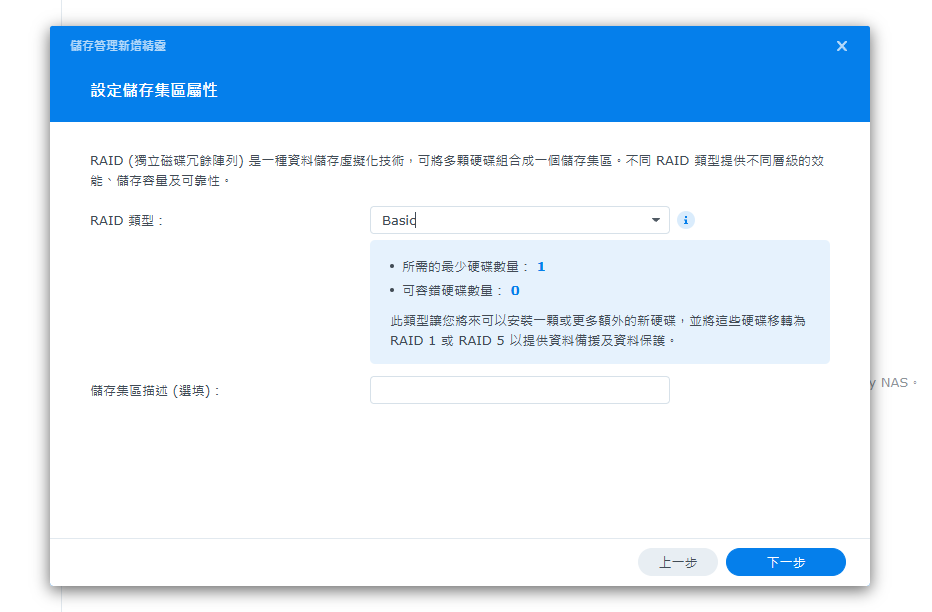The height and width of the screenshot is (612, 932).
Task: Click the '儲存集區描述 (選填)' label
Action: click(x=154, y=391)
